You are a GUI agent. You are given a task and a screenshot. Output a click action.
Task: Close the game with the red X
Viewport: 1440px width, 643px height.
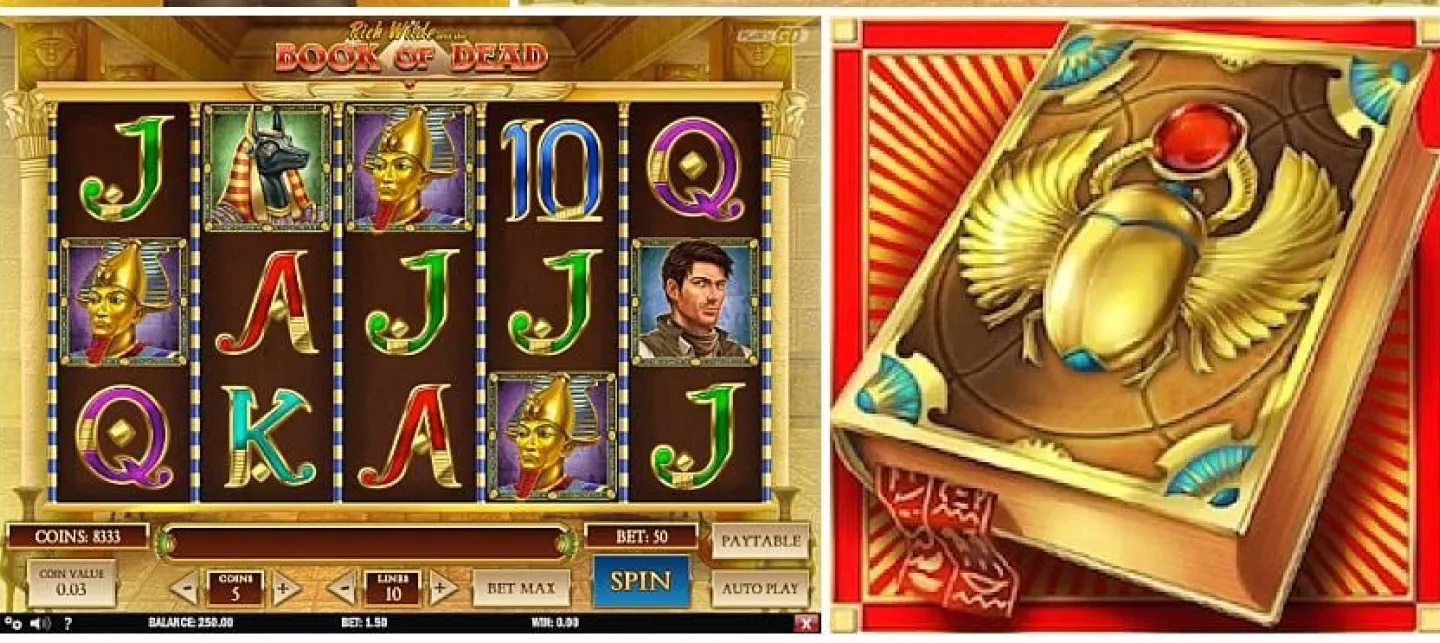(x=806, y=623)
